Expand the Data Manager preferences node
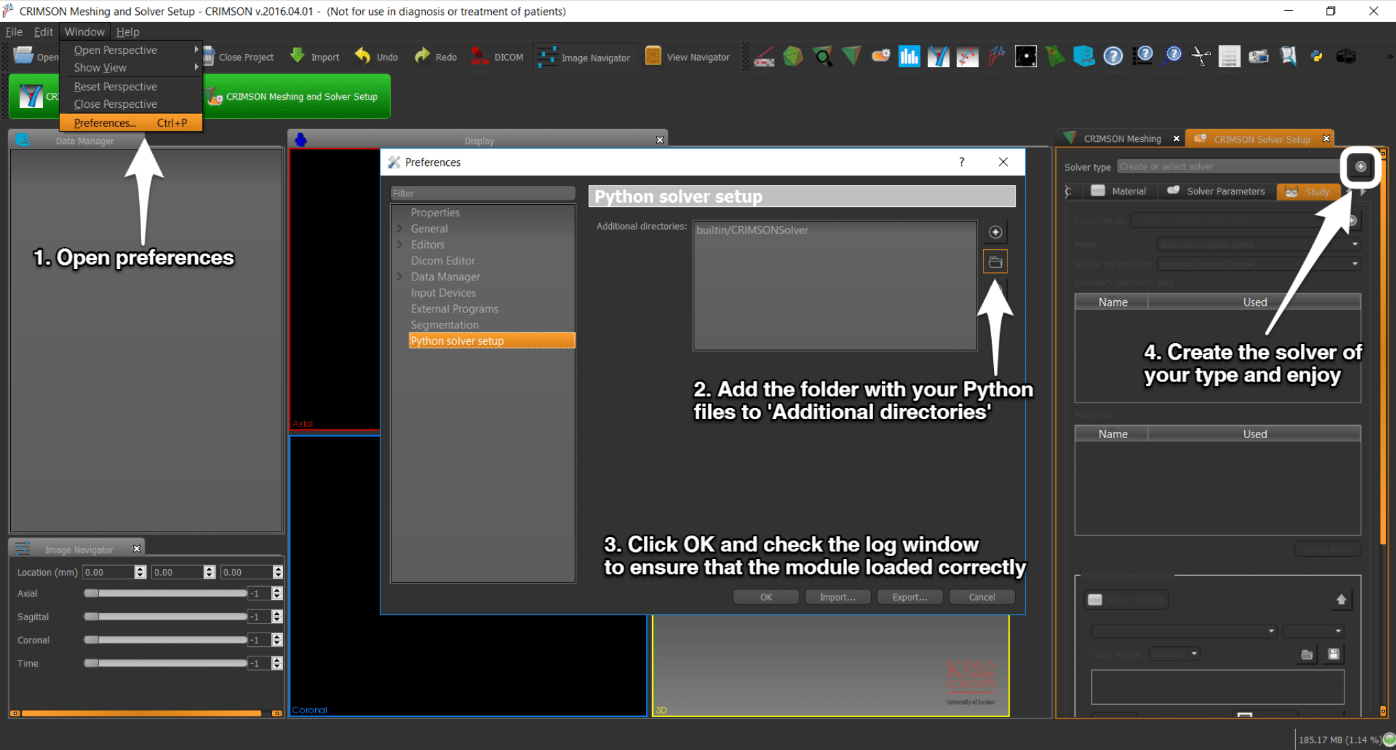 click(x=399, y=277)
